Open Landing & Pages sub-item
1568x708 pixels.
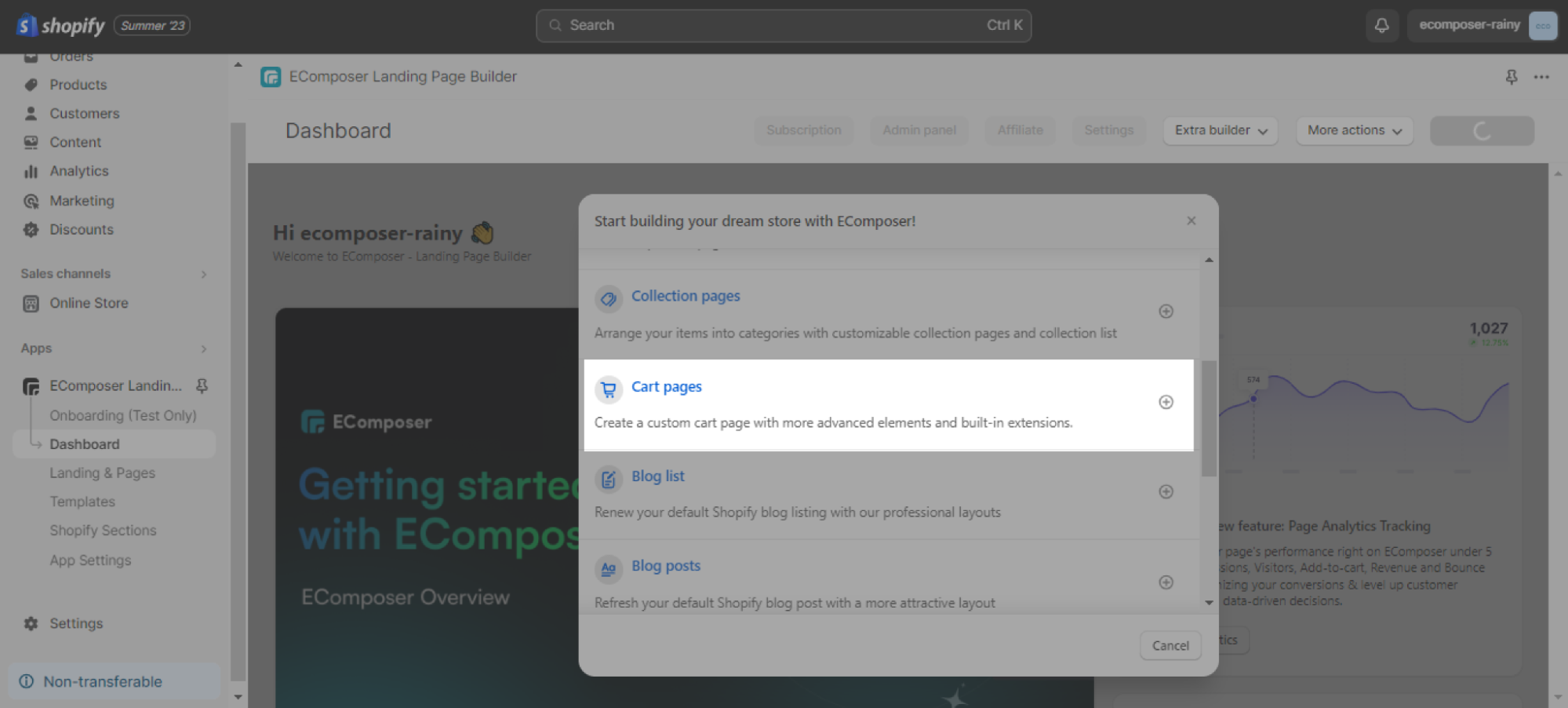click(103, 473)
